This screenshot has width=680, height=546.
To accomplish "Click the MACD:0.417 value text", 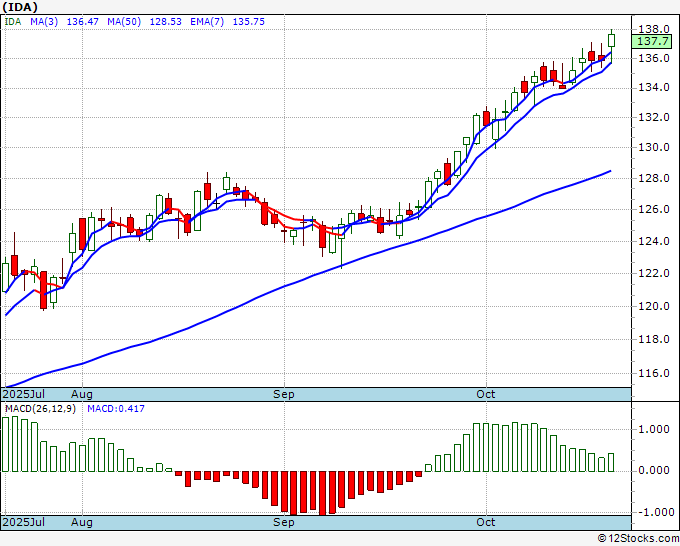I will point(116,409).
